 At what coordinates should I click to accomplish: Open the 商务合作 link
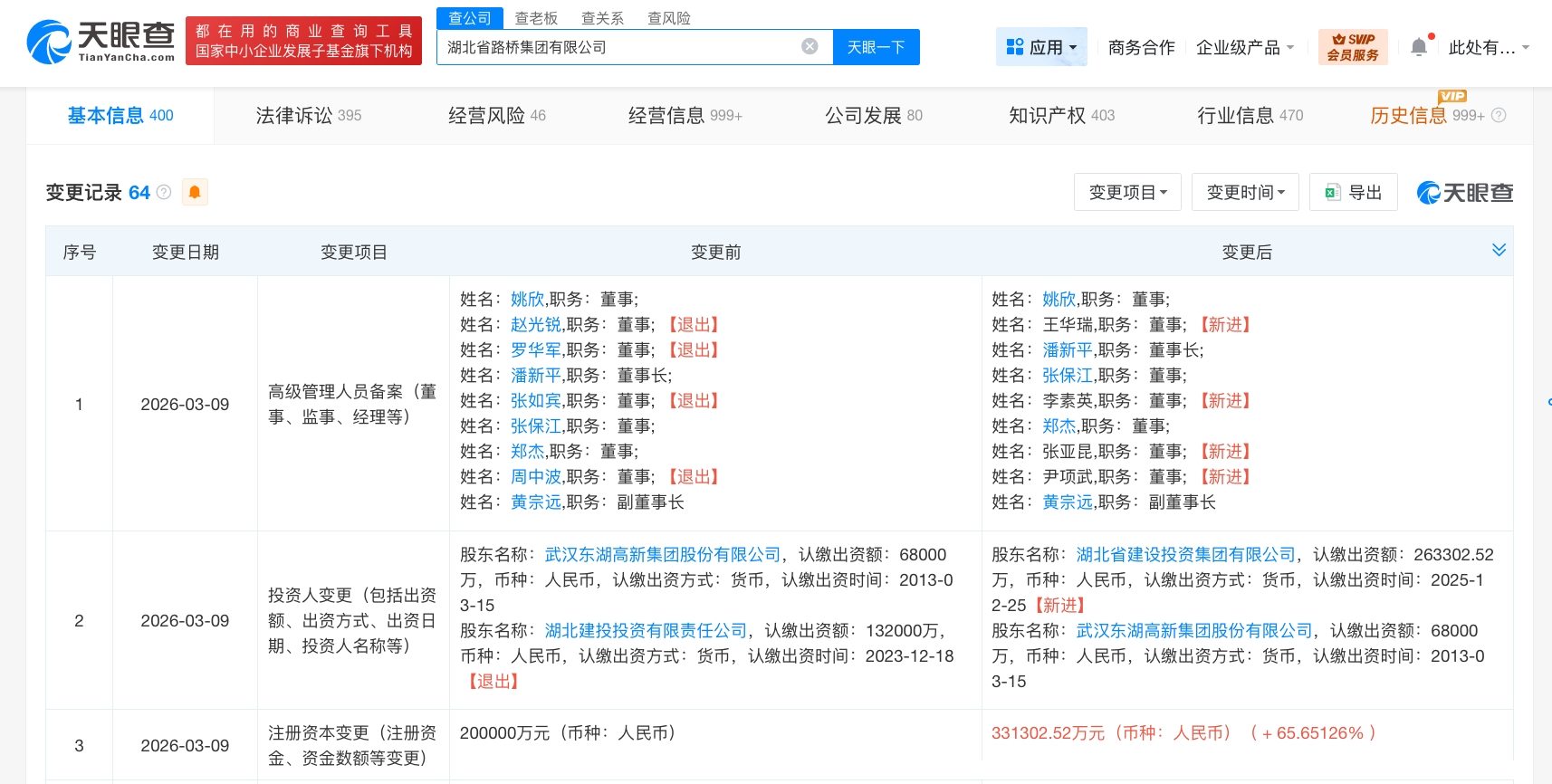[x=1141, y=47]
